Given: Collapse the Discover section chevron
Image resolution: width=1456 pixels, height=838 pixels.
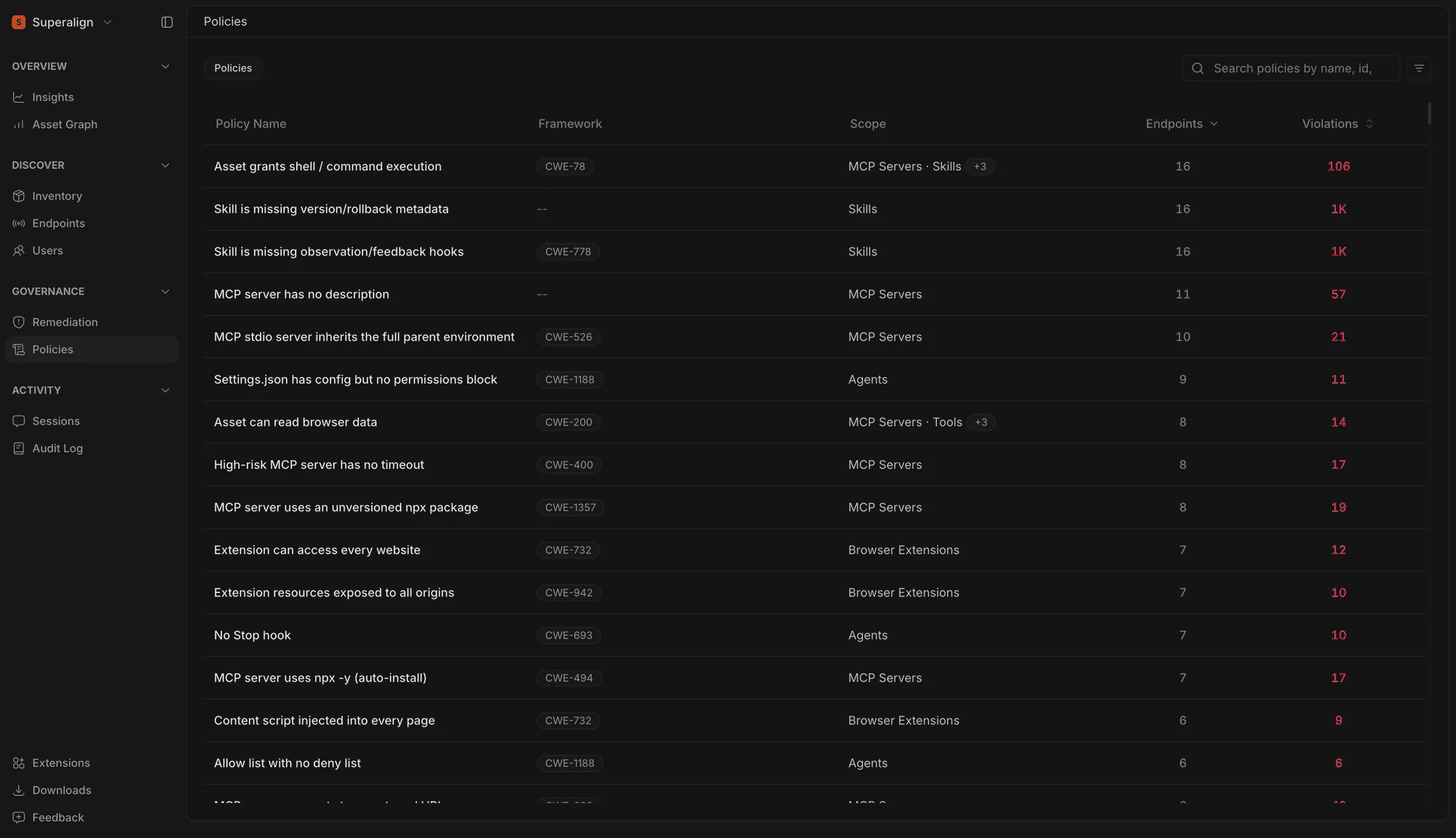Looking at the screenshot, I should click(165, 165).
